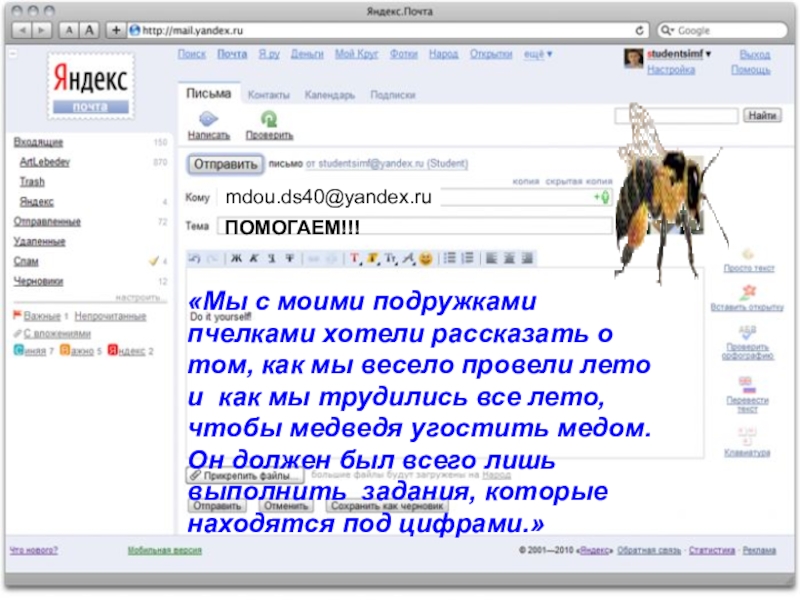Click the postcard flower icon
Viewport: 800px width, 600px height.
pos(748,293)
